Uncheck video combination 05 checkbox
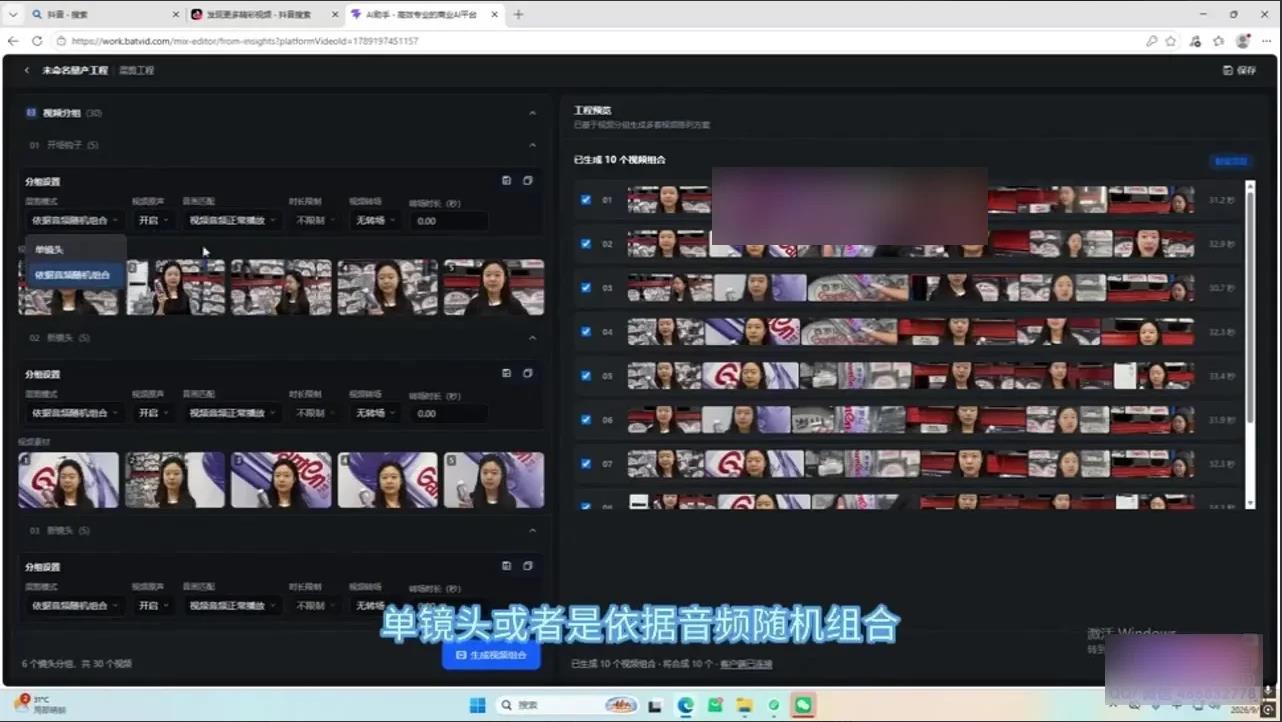The width and height of the screenshot is (1282, 722). tap(586, 375)
